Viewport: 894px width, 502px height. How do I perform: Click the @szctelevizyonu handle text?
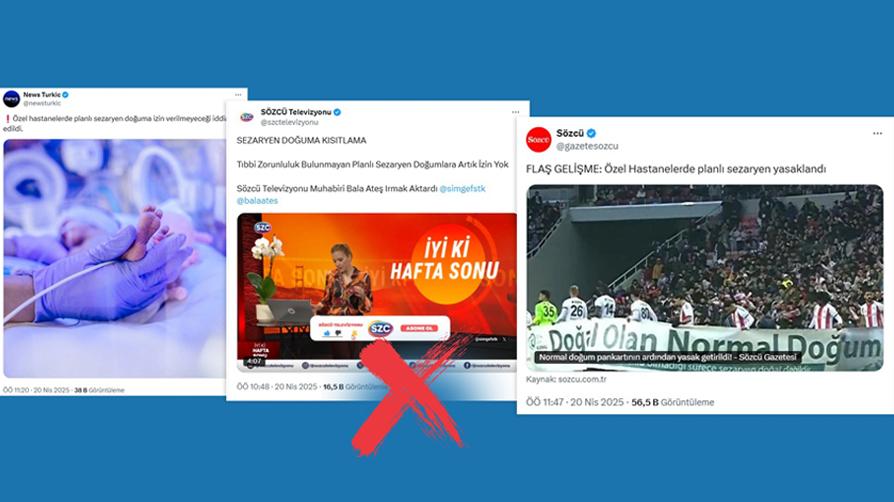tap(290, 122)
